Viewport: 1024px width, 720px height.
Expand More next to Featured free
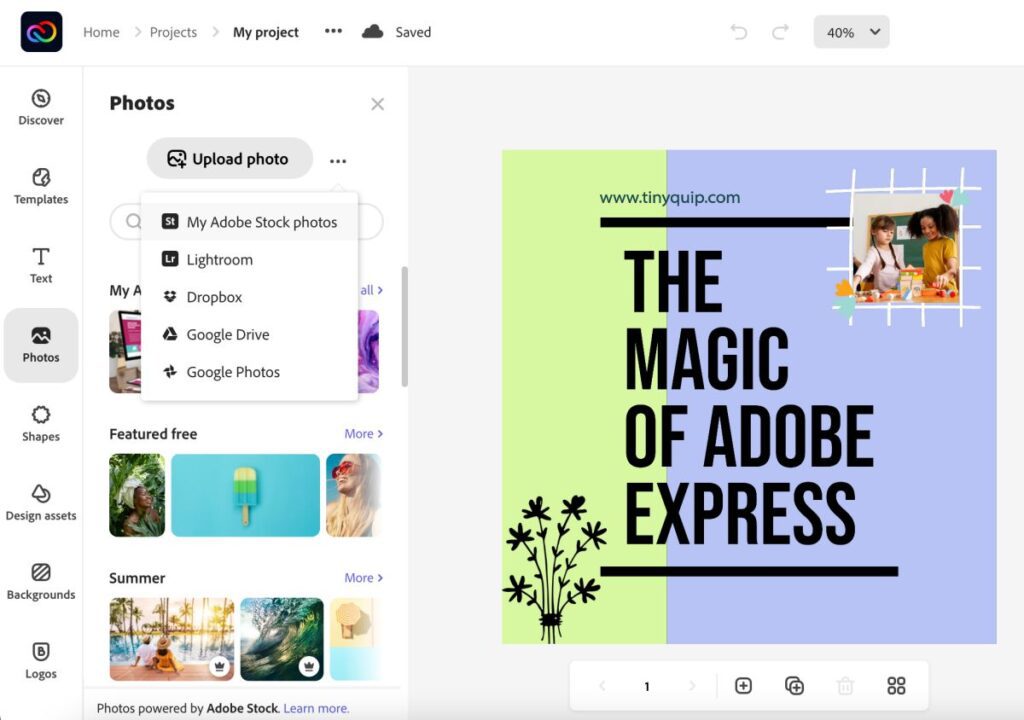click(362, 434)
